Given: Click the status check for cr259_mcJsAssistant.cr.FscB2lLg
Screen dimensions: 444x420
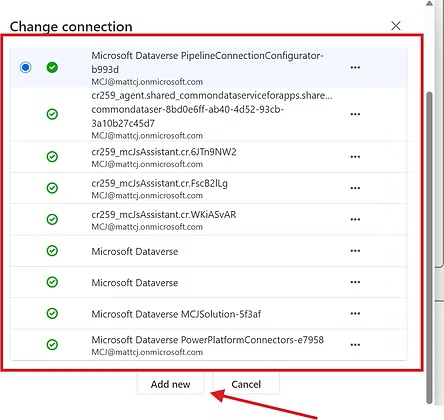Looking at the screenshot, I should [52, 188].
